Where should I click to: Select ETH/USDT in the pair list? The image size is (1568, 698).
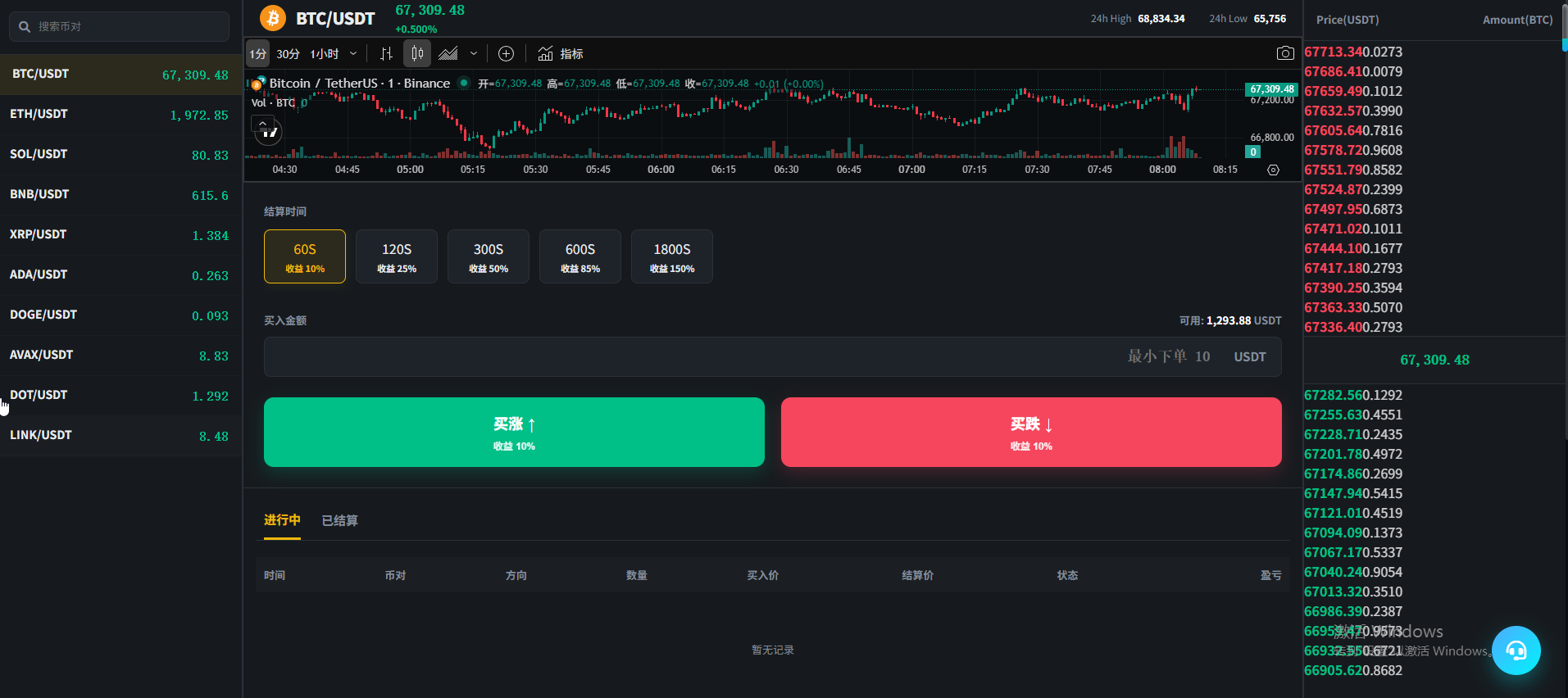pyautogui.click(x=120, y=115)
